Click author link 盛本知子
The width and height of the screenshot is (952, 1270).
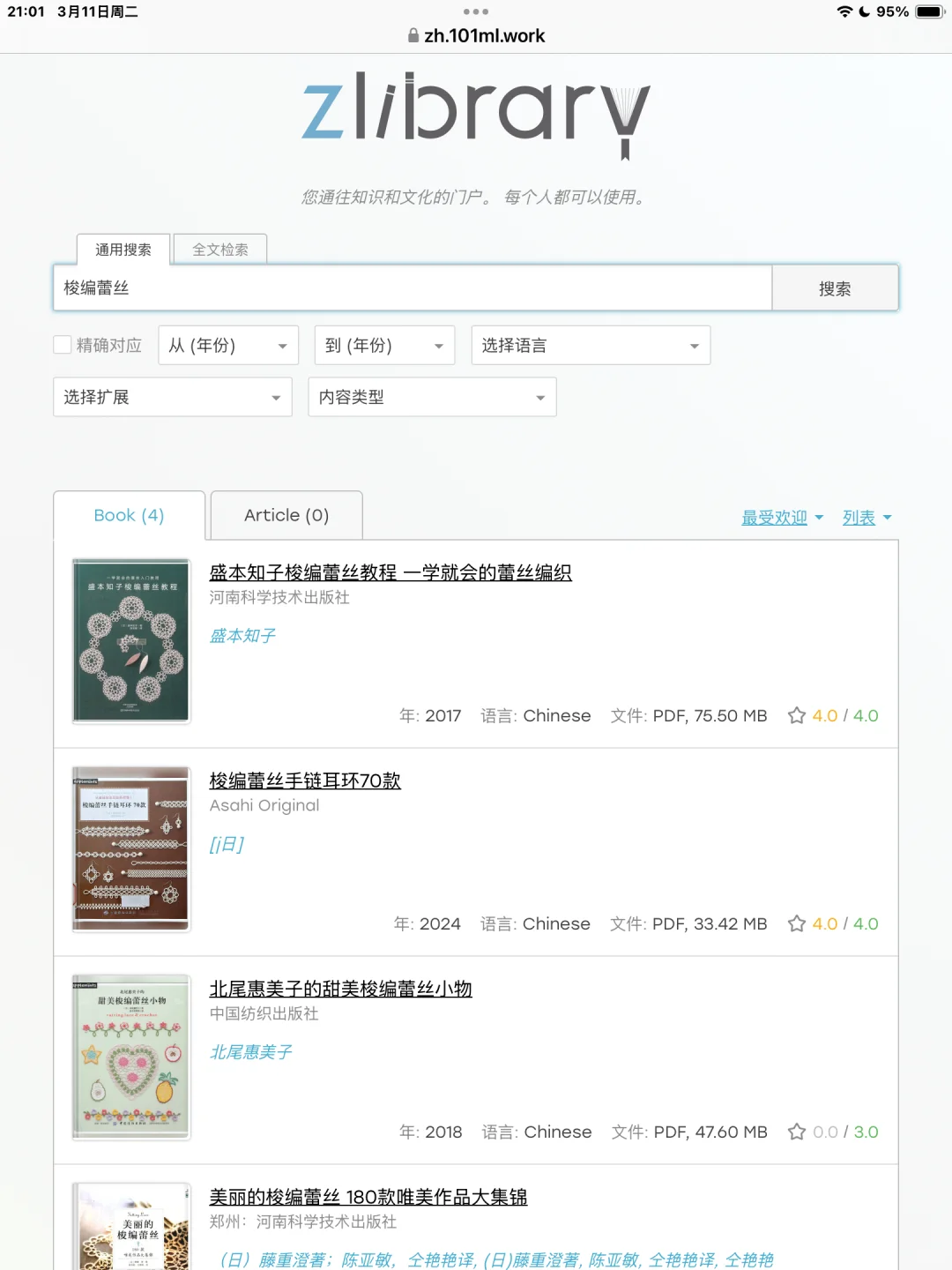coord(242,636)
